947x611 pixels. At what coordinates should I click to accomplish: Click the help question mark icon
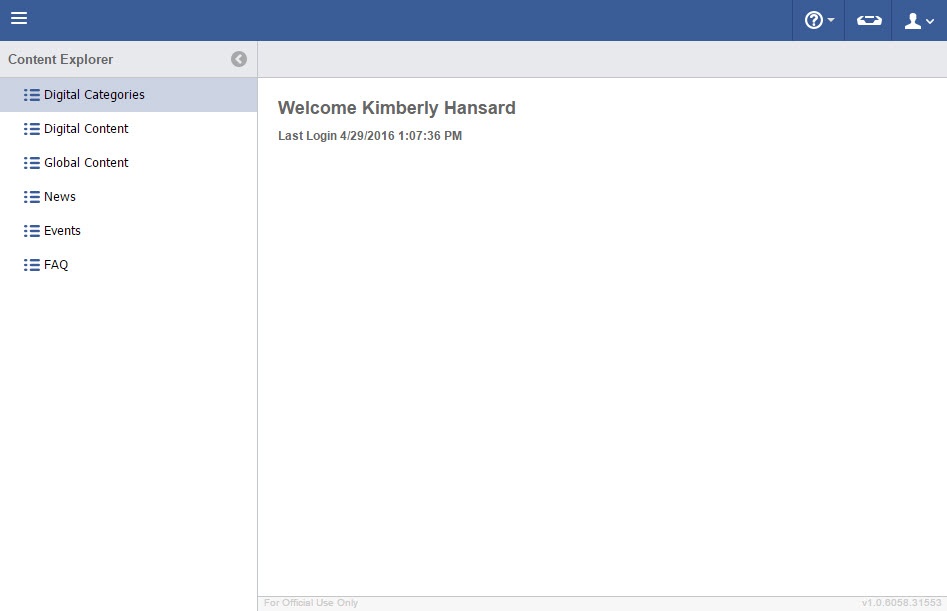point(813,20)
